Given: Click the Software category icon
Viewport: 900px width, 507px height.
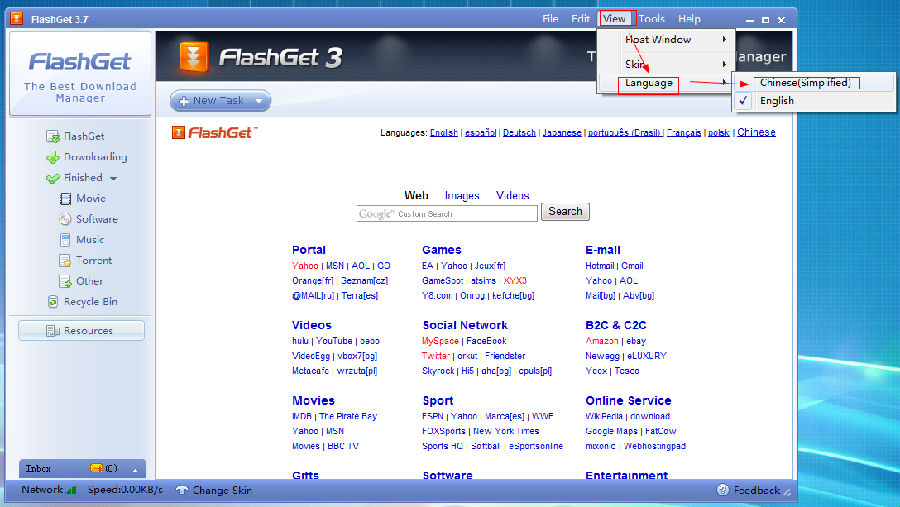Looking at the screenshot, I should [66, 219].
